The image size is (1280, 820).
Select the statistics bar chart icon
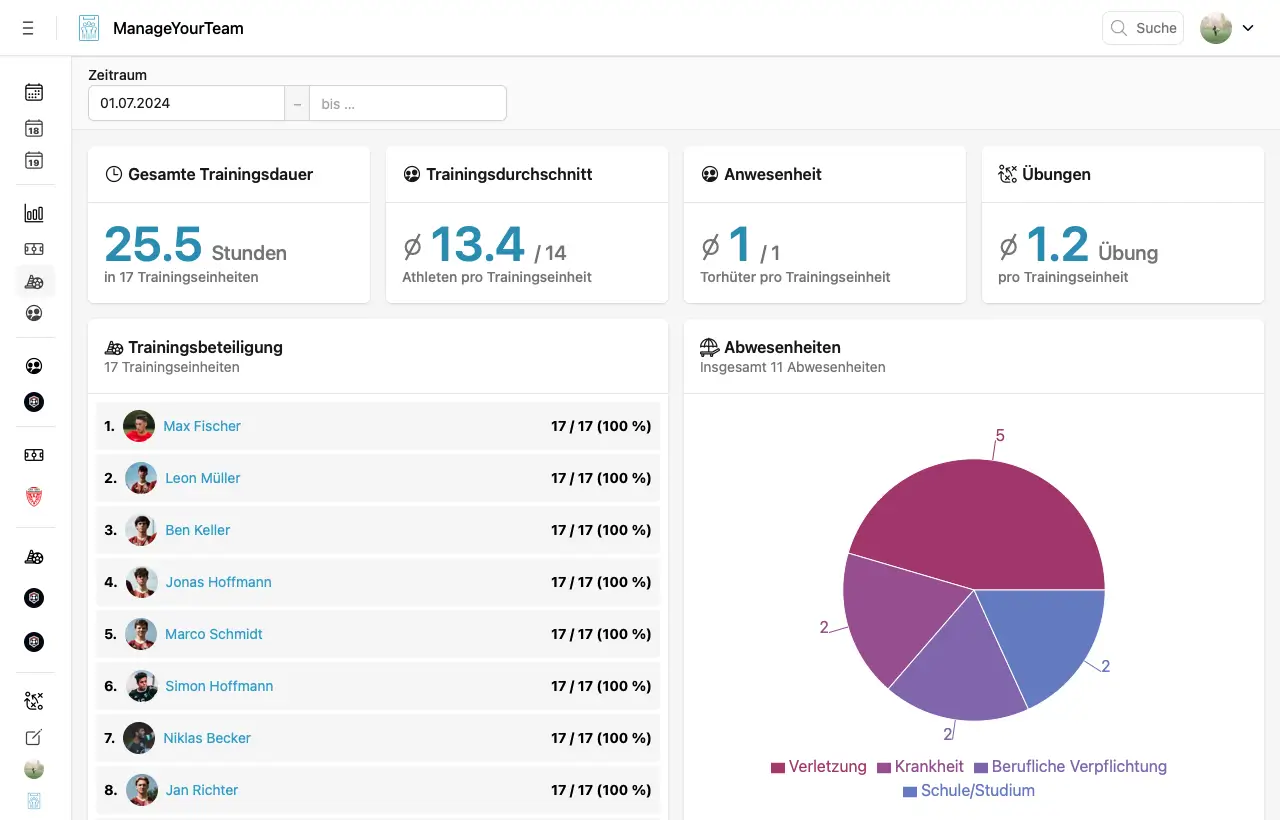[33, 213]
